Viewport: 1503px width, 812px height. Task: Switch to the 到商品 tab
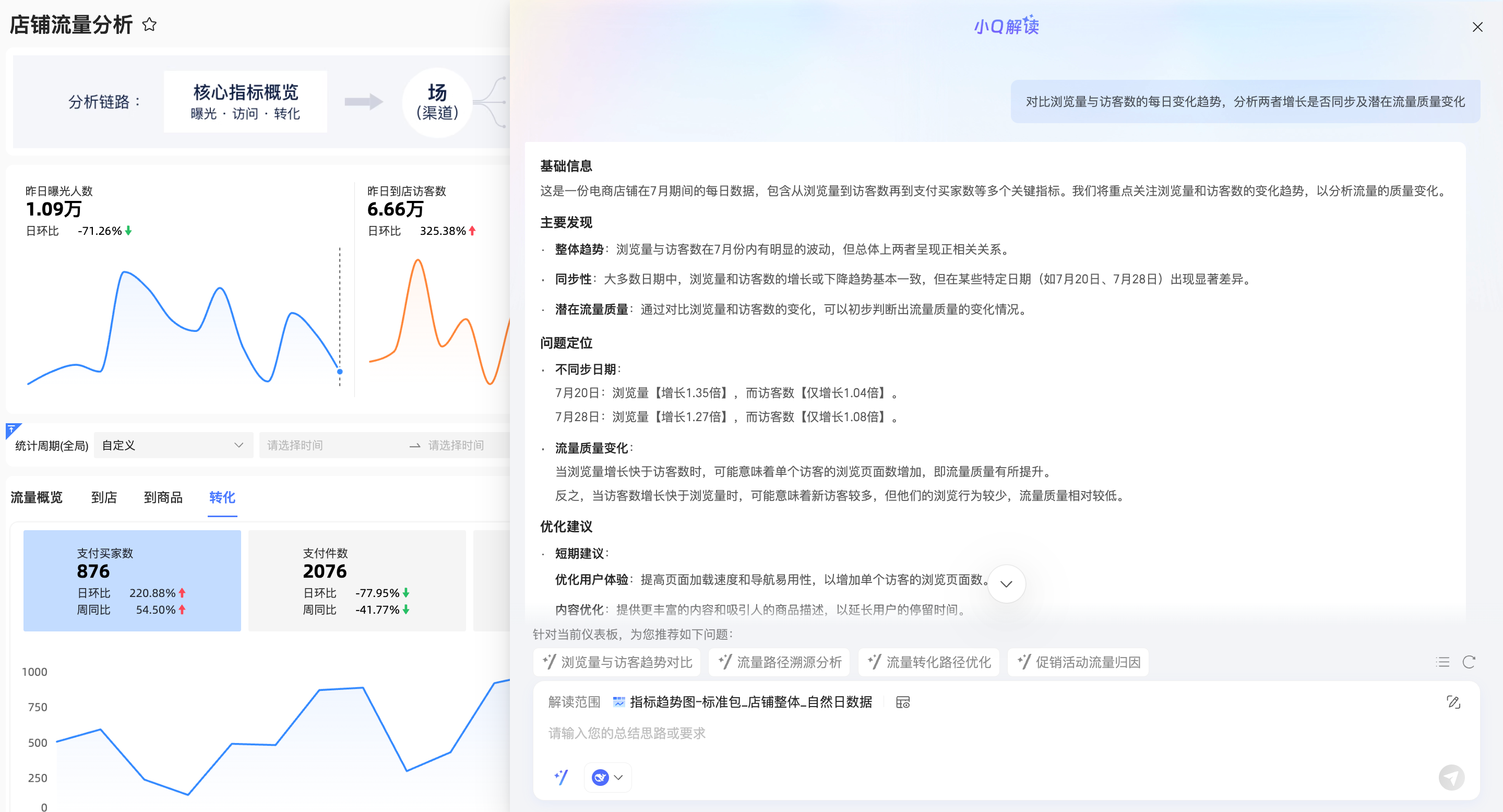coord(163,497)
